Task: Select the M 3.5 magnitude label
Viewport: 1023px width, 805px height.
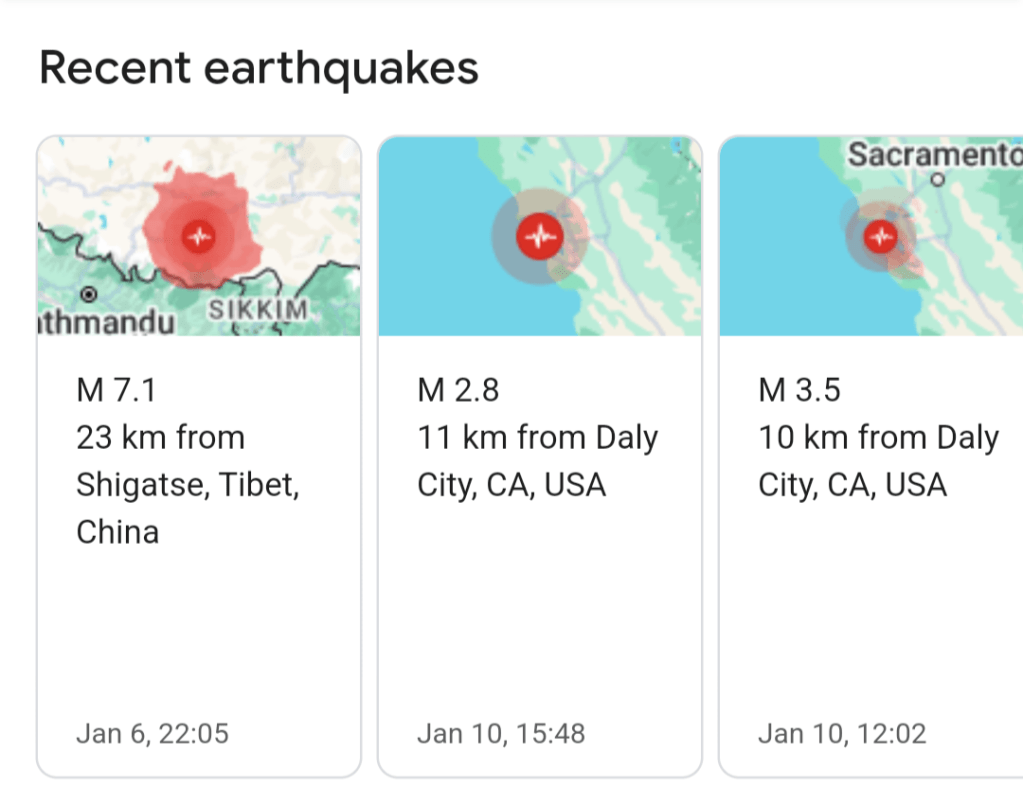Action: click(799, 390)
